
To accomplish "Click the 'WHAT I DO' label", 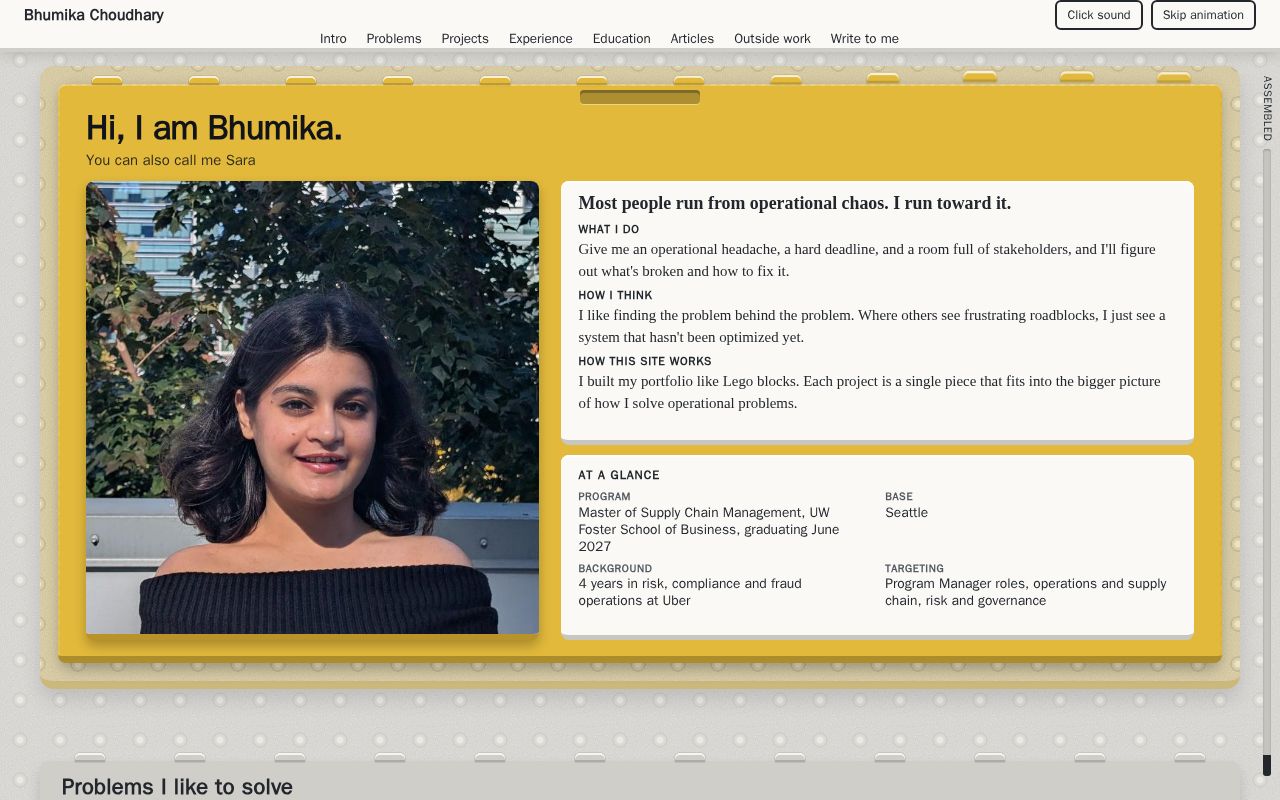I will coord(609,229).
